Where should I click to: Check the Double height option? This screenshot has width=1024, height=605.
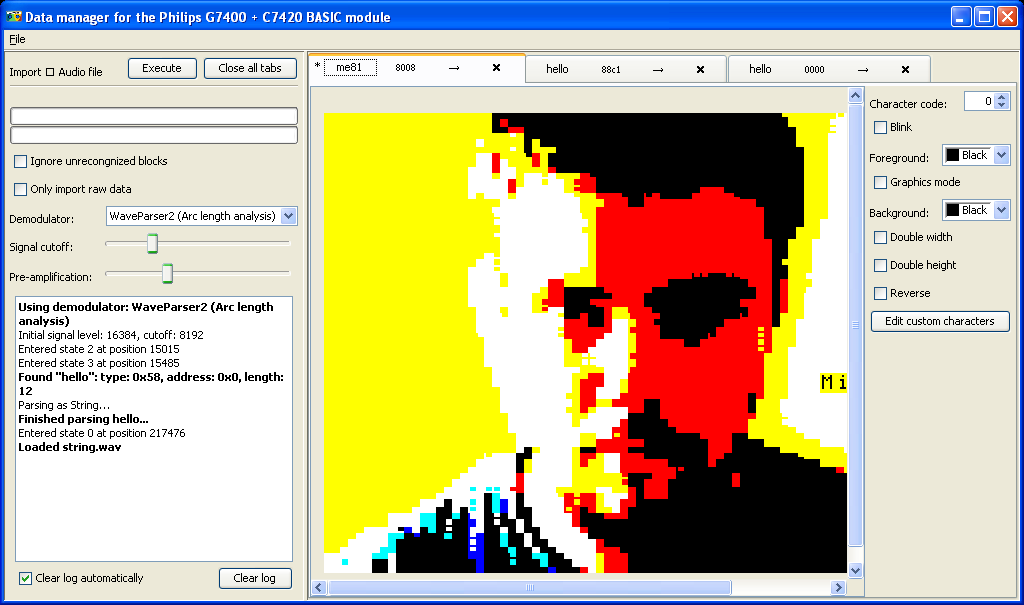(x=880, y=265)
